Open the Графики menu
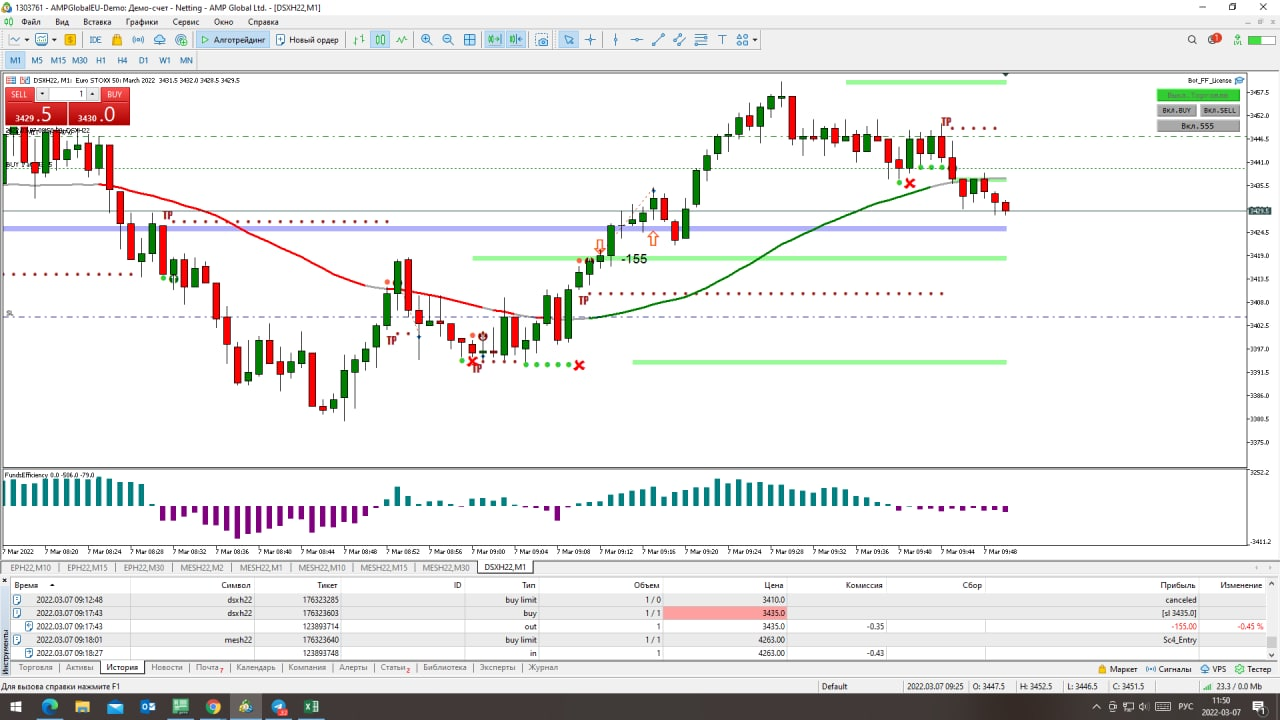This screenshot has height=720, width=1280. point(142,21)
